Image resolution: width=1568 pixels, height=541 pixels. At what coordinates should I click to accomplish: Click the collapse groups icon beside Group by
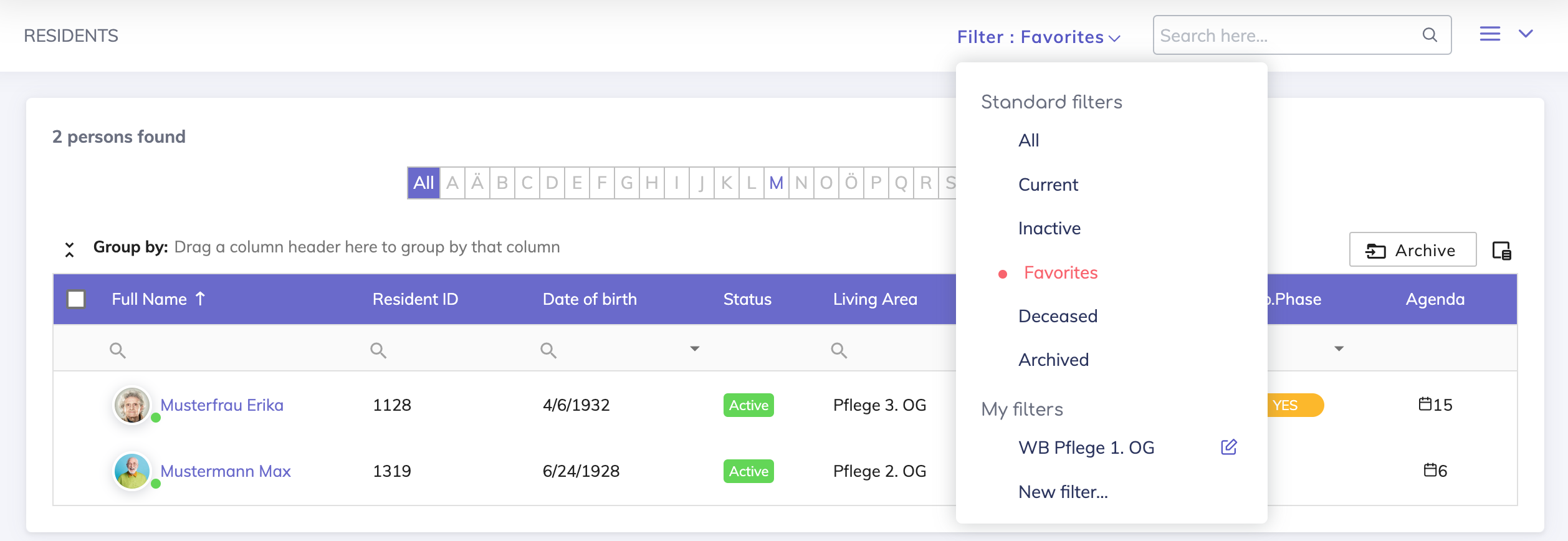pos(70,249)
